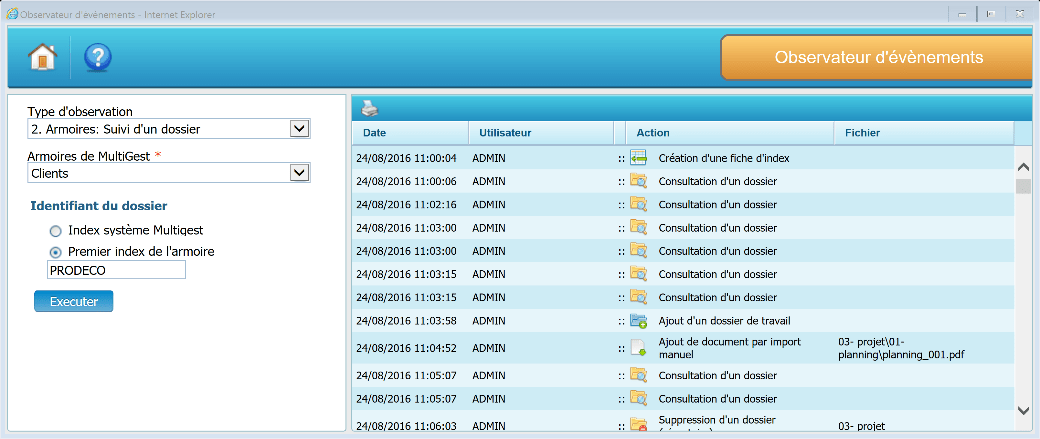
Task: Click the Ajout d'un dossier de travail icon
Action: pos(638,320)
